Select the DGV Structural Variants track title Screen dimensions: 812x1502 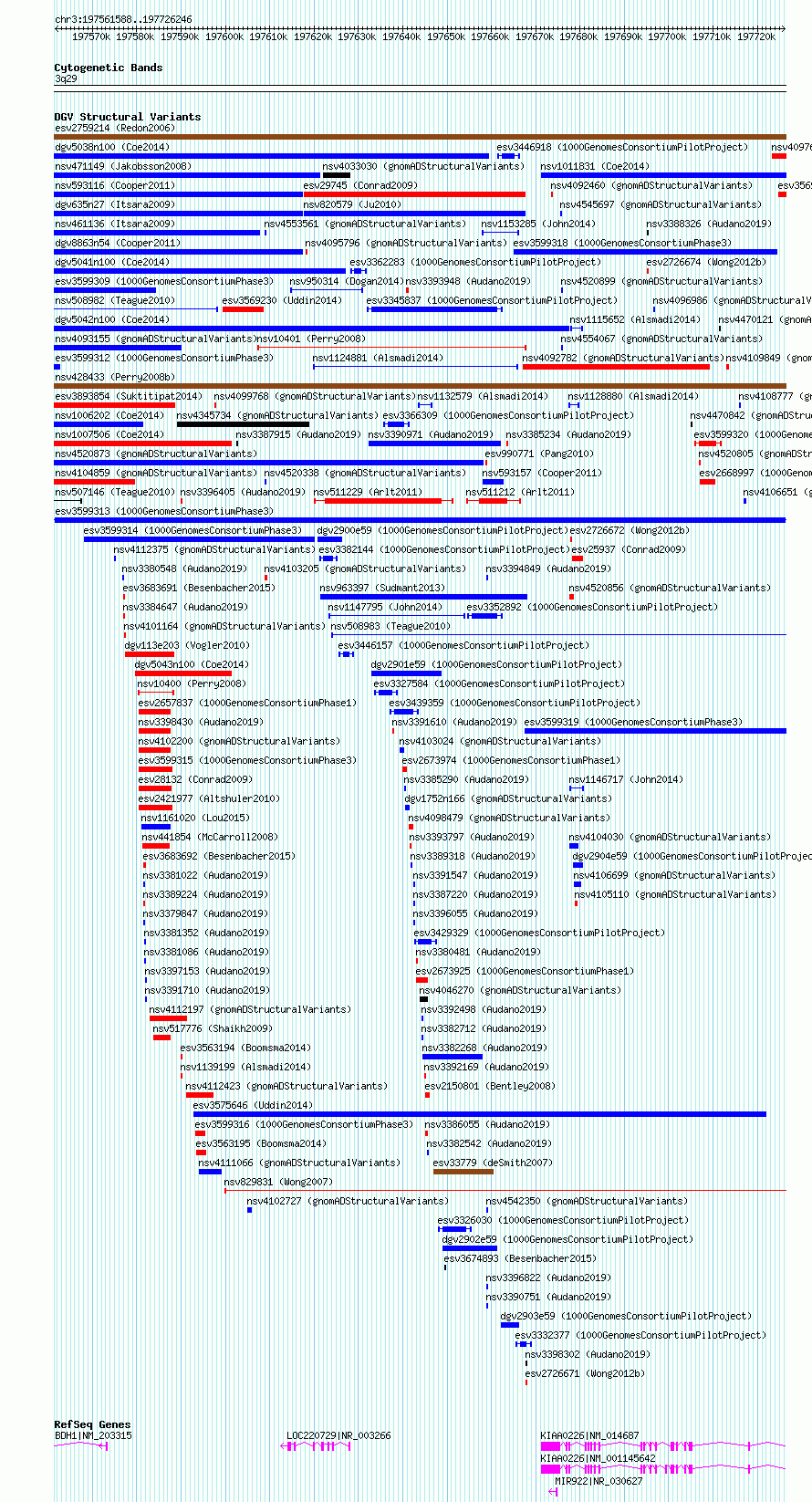pyautogui.click(x=128, y=117)
